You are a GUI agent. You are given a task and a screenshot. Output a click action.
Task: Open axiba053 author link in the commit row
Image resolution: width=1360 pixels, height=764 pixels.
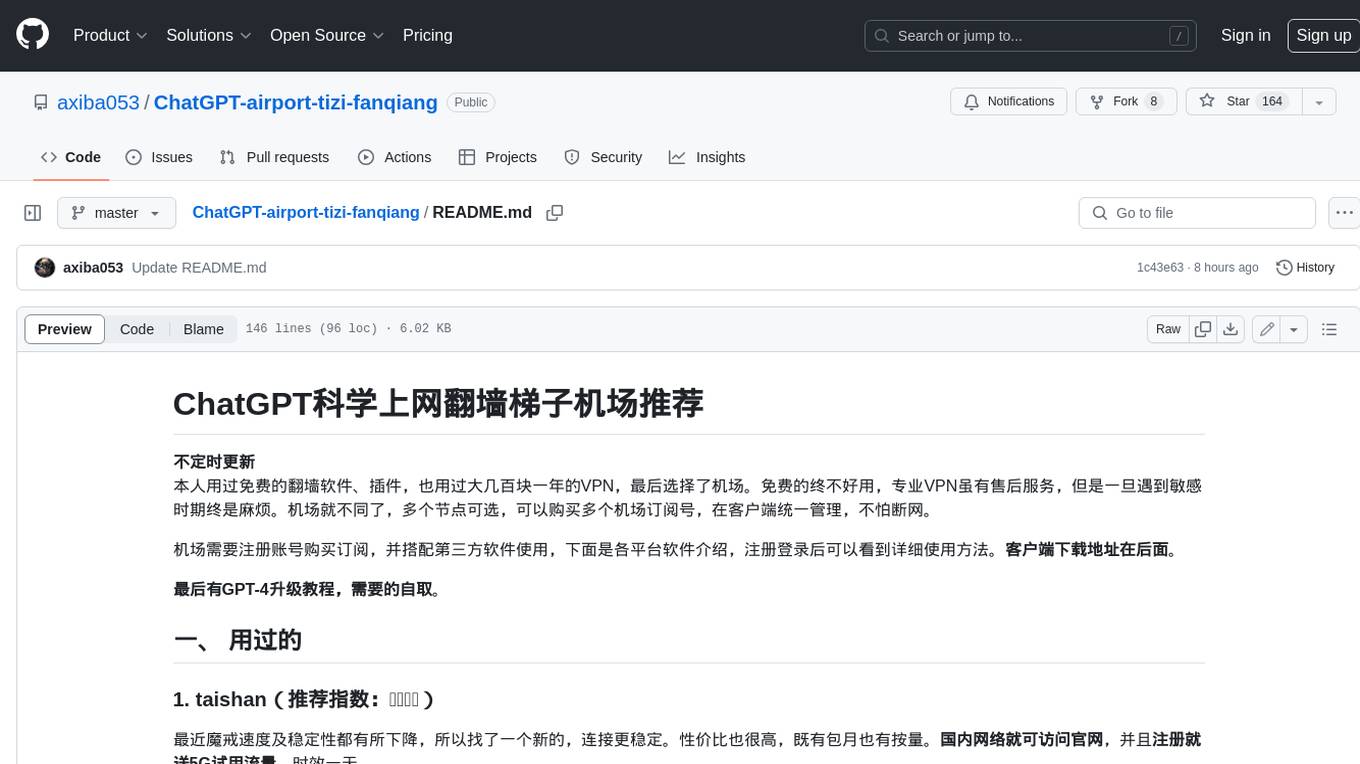coord(93,268)
